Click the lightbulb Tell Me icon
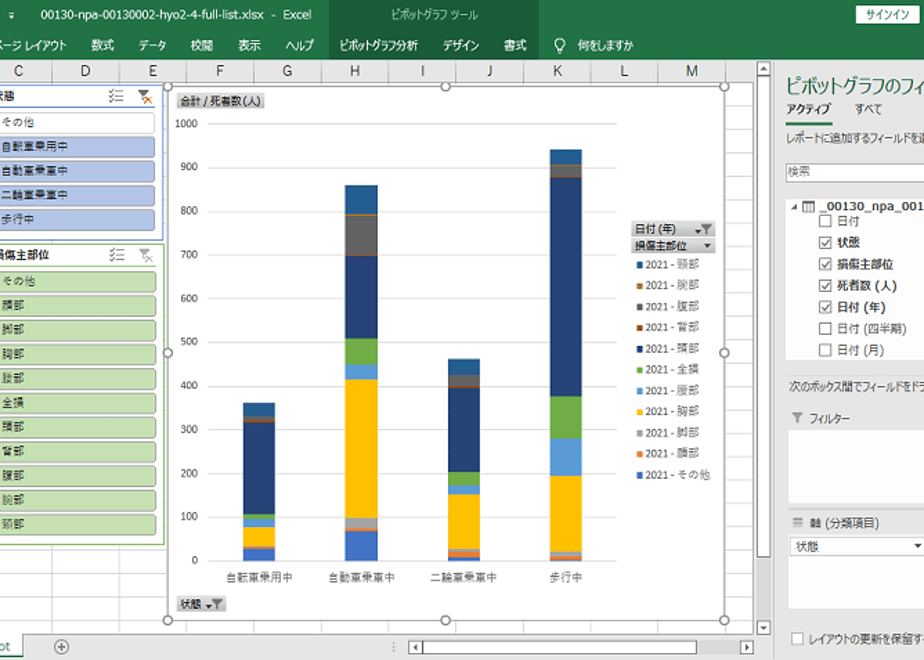Screen dimensions: 924x660 click(559, 45)
